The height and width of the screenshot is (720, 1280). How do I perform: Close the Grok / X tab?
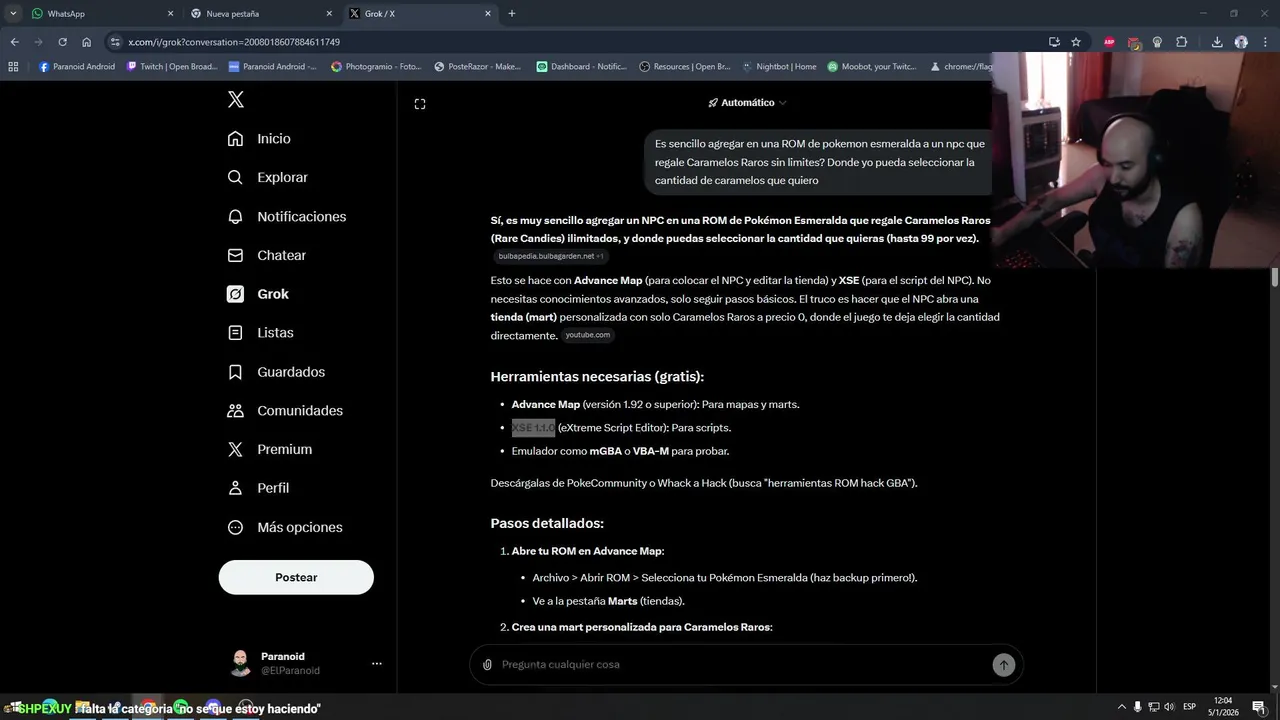488,14
